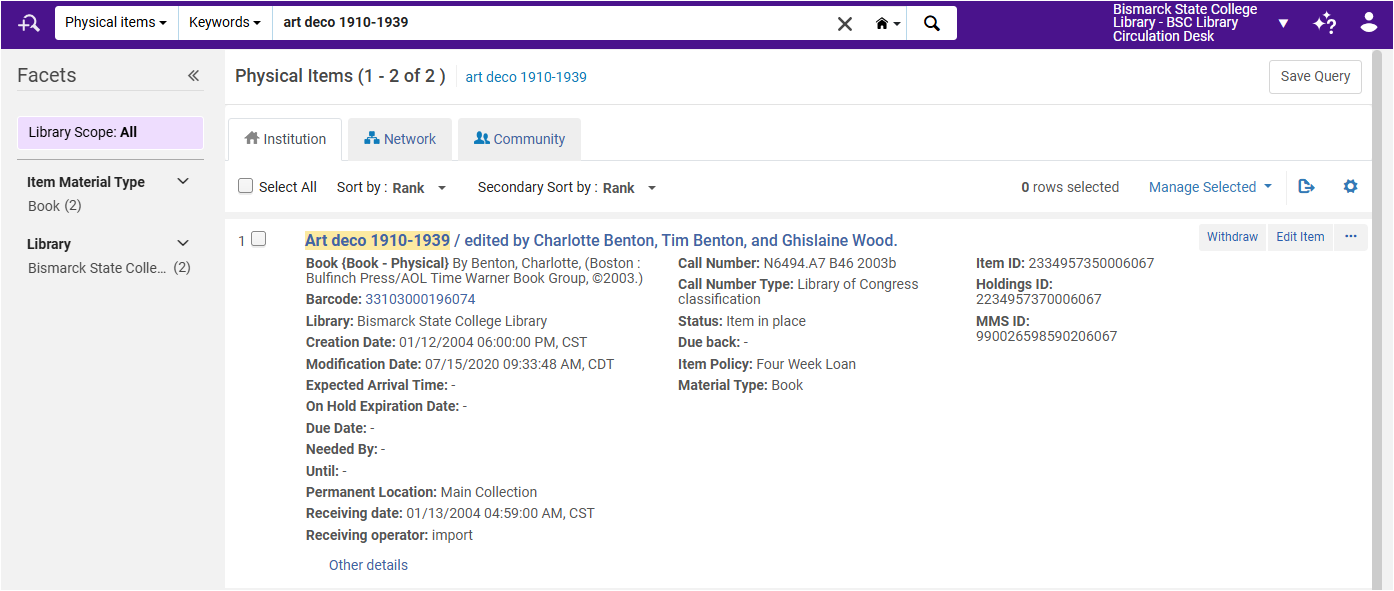
Task: Open the Alma assistant sparkle icon
Action: click(1324, 22)
